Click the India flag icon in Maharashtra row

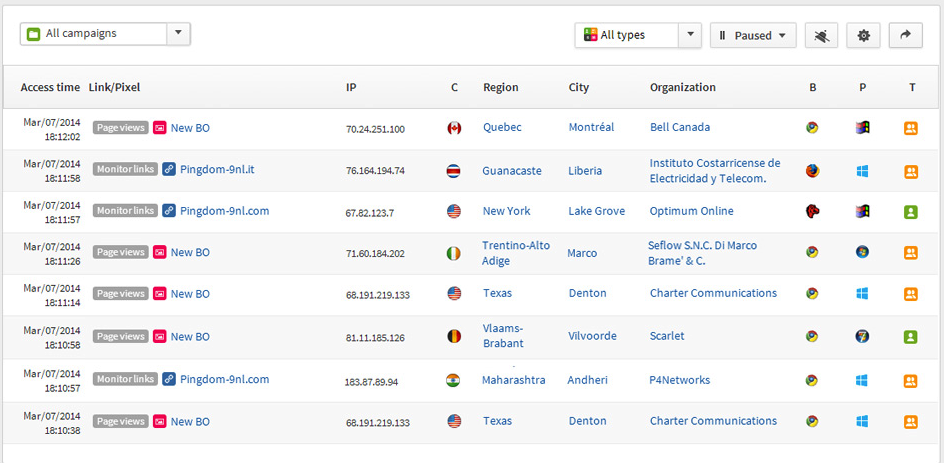click(x=454, y=381)
